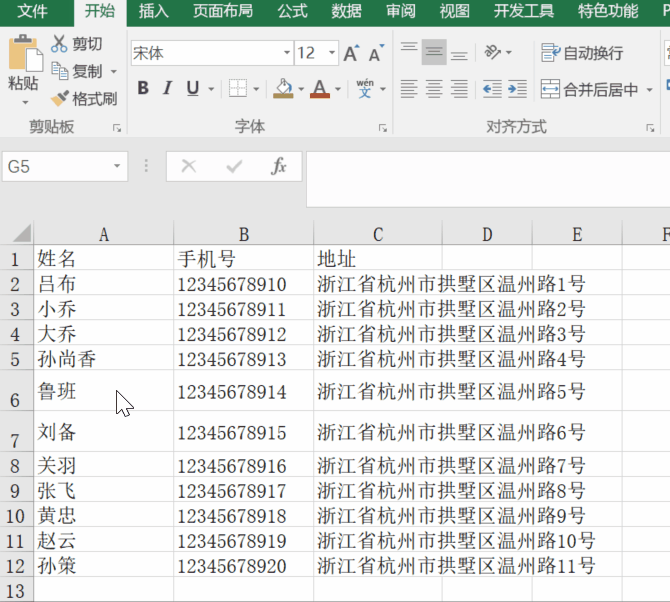Image resolution: width=670 pixels, height=602 pixels.
Task: Set middle vertical alignment
Action: coord(434,52)
